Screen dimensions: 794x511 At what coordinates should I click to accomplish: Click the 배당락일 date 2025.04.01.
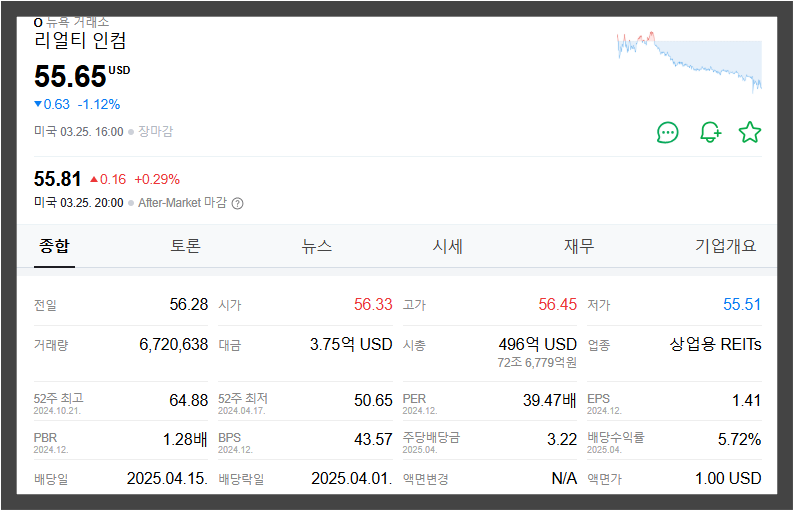352,479
